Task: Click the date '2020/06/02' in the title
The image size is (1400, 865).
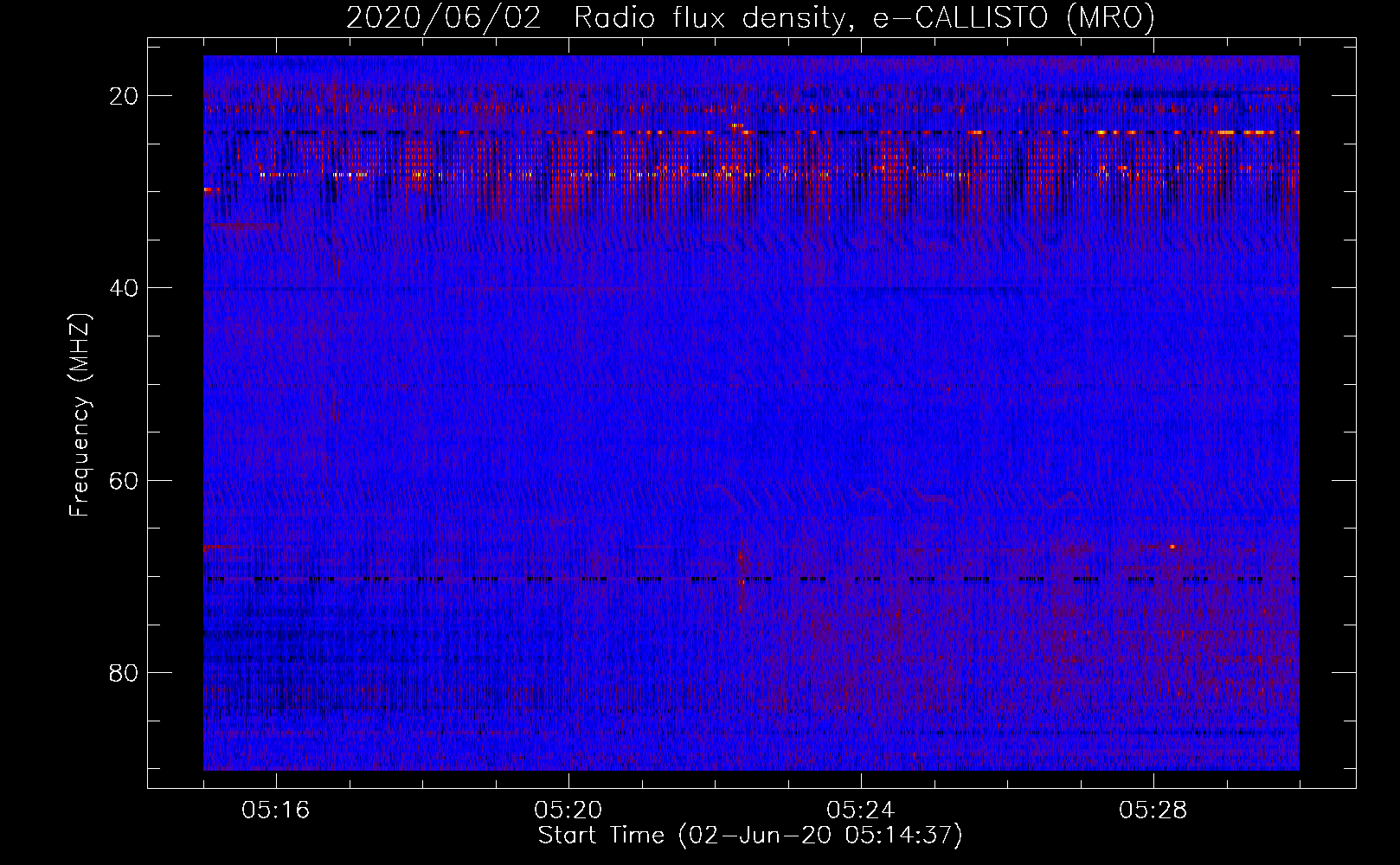Action: (x=444, y=18)
